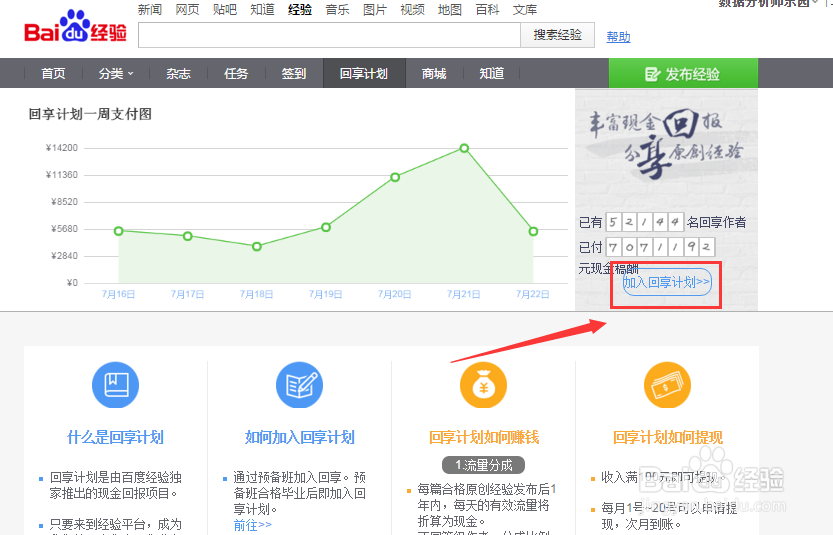Screen dimensions: 833x535
Task: Select 经验 in the top links row
Action: [300, 10]
